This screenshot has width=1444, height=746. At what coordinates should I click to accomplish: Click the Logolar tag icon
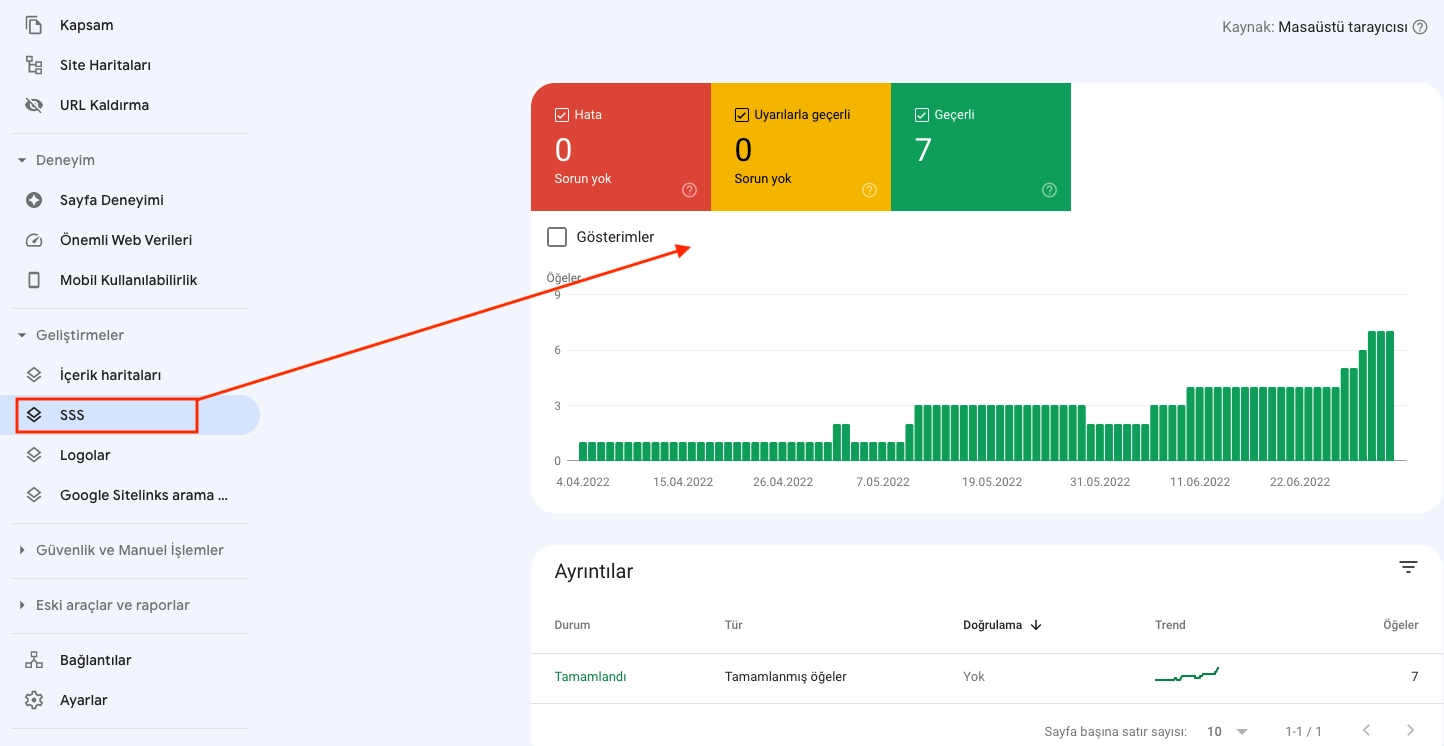pyautogui.click(x=33, y=454)
